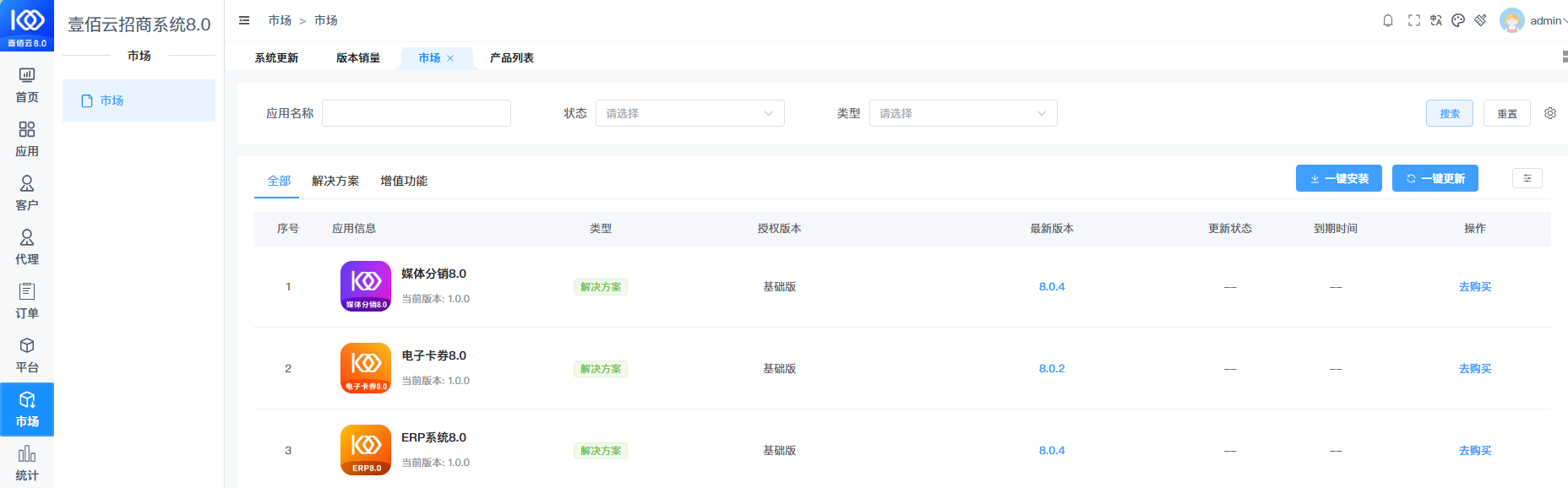Open 应用 in left rail

[27, 139]
